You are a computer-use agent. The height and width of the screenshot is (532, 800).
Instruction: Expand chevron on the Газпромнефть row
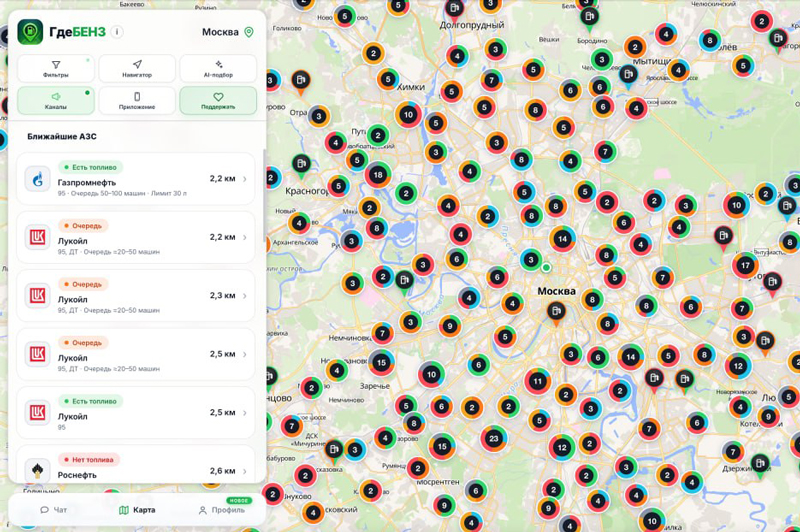tap(245, 179)
